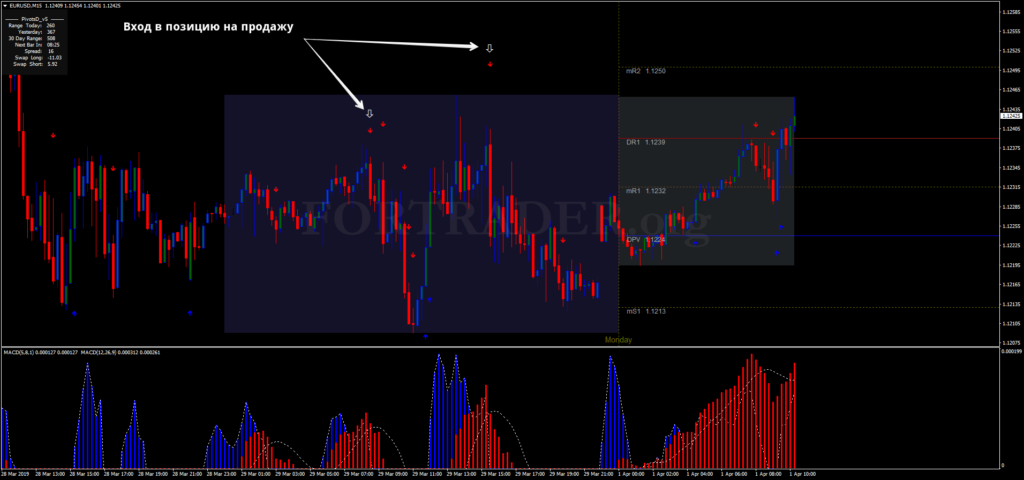Select the DPV 1.1224 daily pivot label
The image size is (1024, 480).
pos(645,240)
